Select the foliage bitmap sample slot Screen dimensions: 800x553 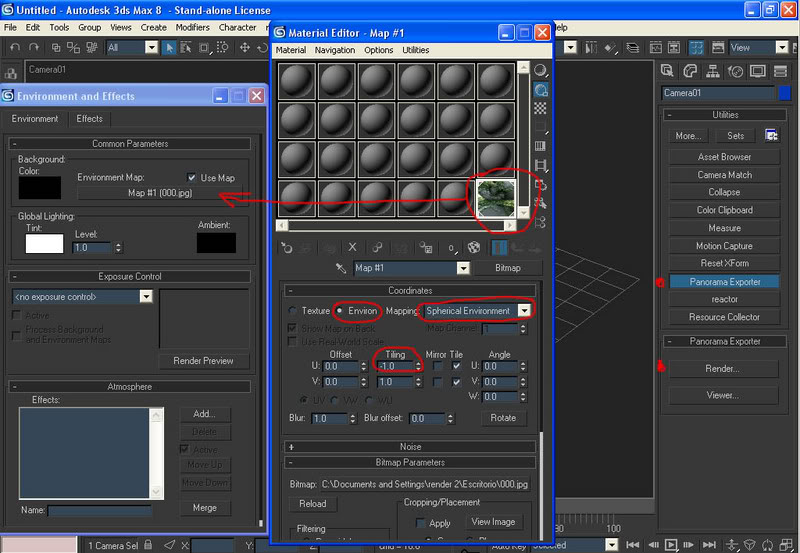(x=496, y=198)
